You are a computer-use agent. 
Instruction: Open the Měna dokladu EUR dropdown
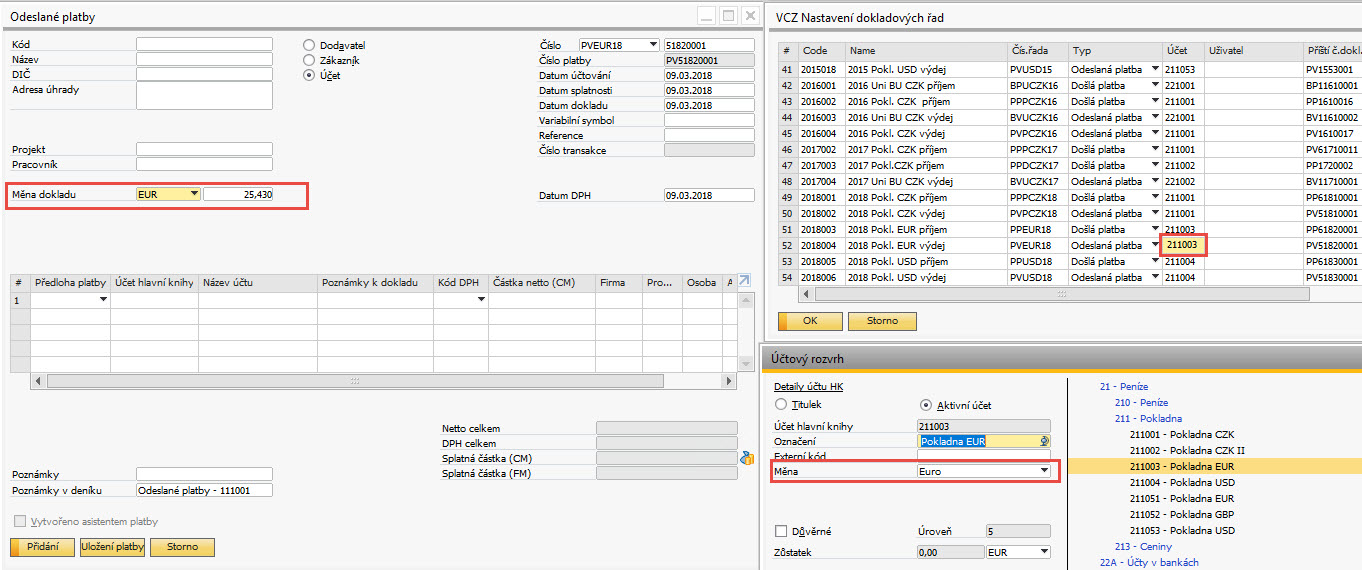click(x=193, y=194)
